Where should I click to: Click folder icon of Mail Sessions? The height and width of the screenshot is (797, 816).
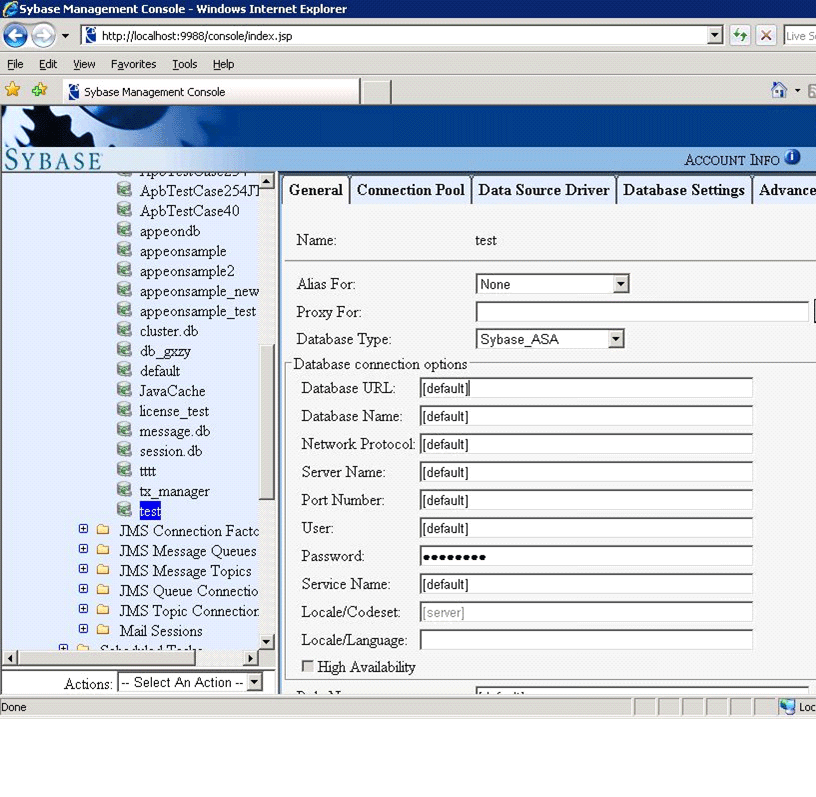[x=103, y=629]
